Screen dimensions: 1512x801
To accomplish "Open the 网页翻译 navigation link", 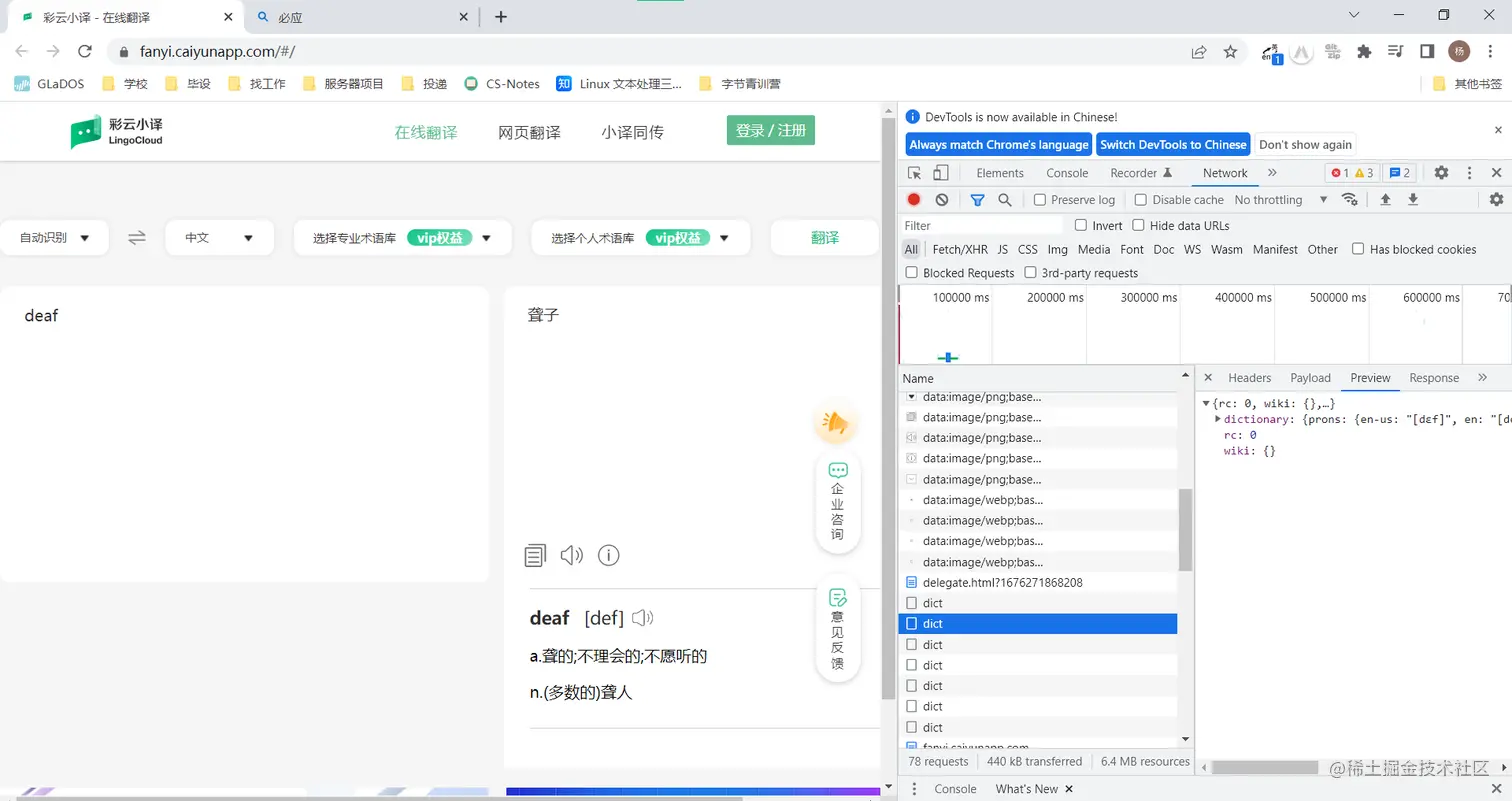I will click(x=529, y=132).
